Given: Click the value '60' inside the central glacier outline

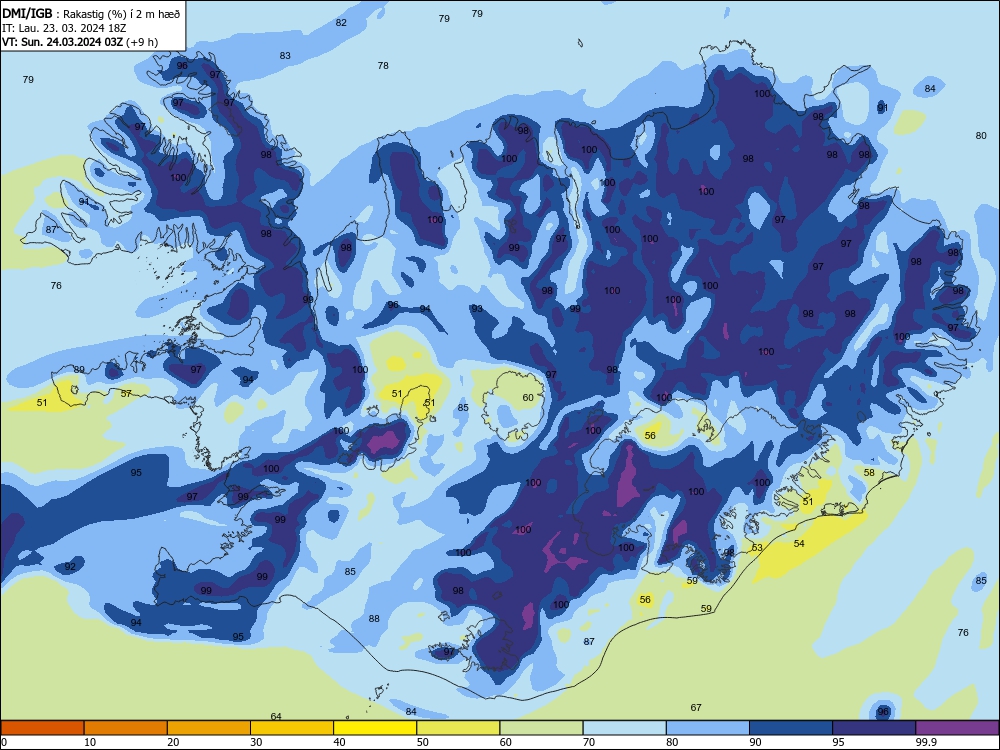Looking at the screenshot, I should tap(528, 398).
